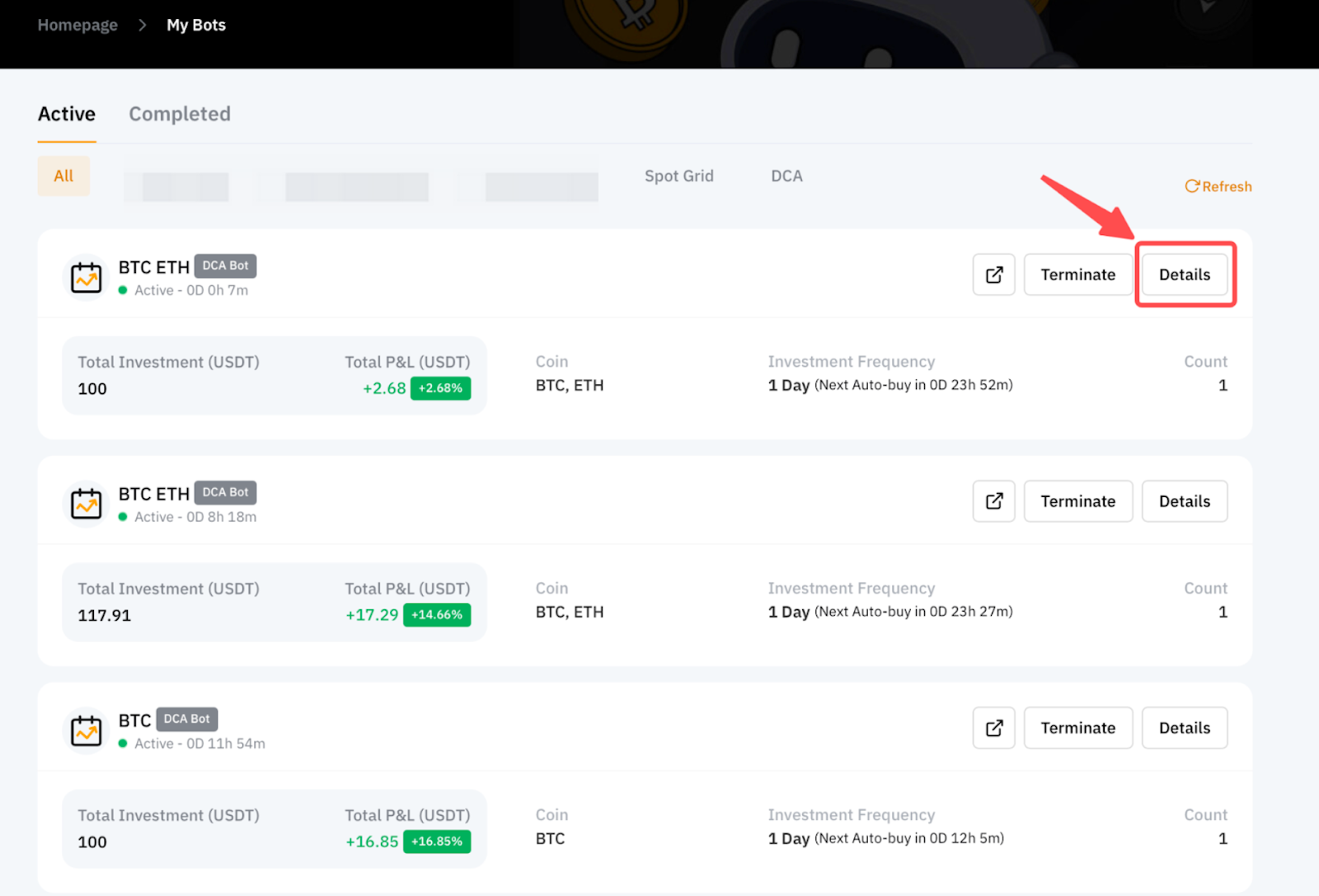Terminate the bot active for 8h 18m

(x=1077, y=501)
